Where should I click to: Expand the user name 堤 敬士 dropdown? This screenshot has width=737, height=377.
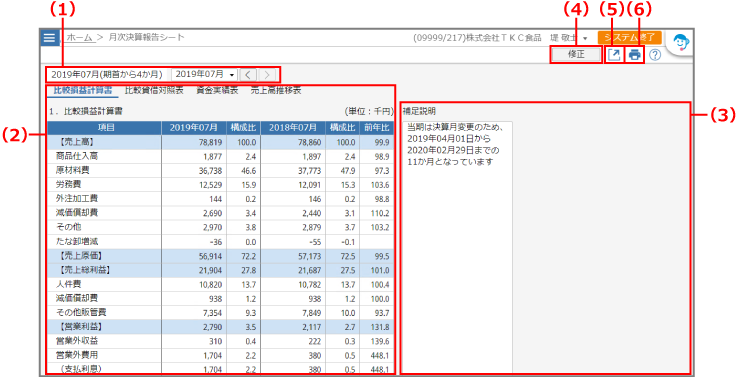[570, 38]
